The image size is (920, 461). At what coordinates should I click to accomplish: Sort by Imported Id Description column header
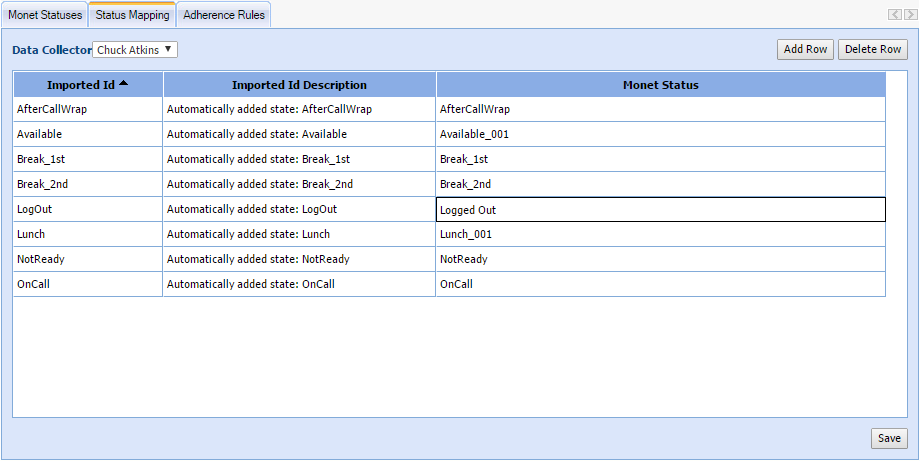299,85
